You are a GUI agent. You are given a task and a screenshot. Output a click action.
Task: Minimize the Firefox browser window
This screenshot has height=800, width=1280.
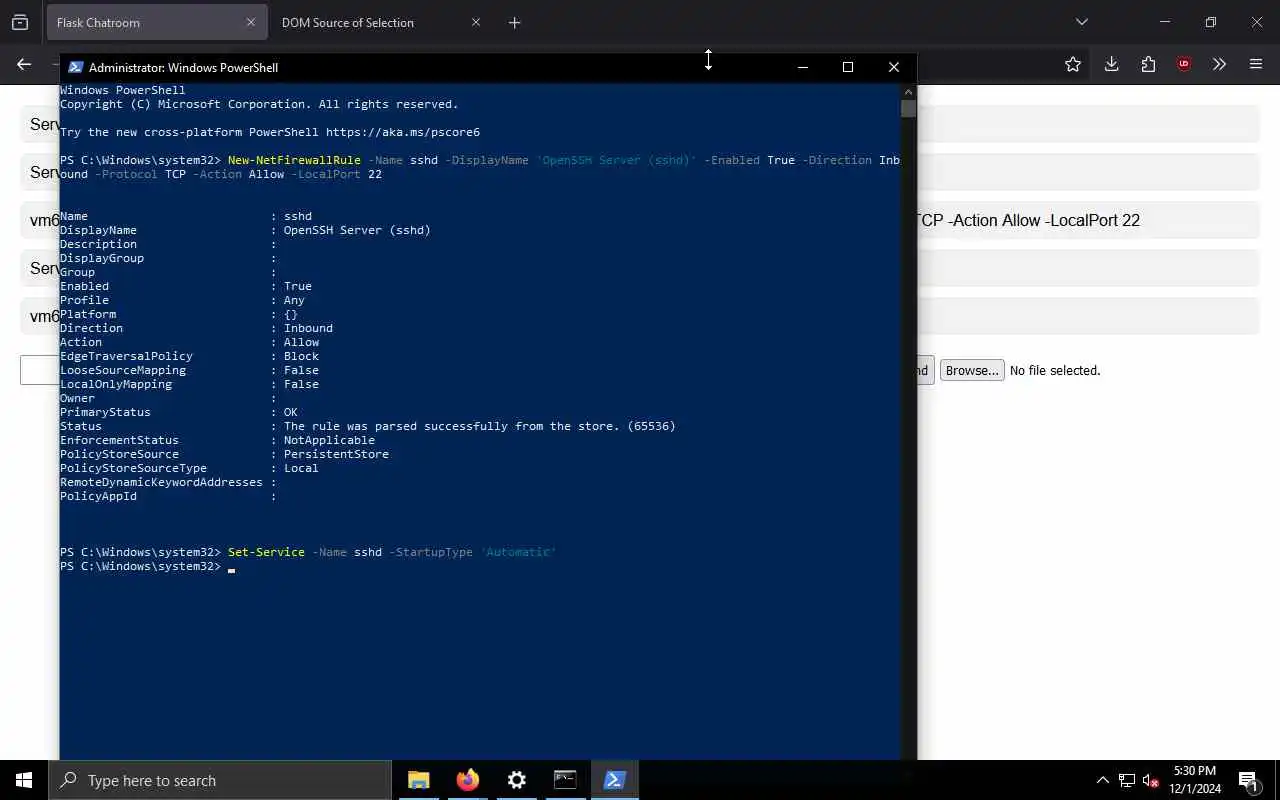coord(1164,22)
